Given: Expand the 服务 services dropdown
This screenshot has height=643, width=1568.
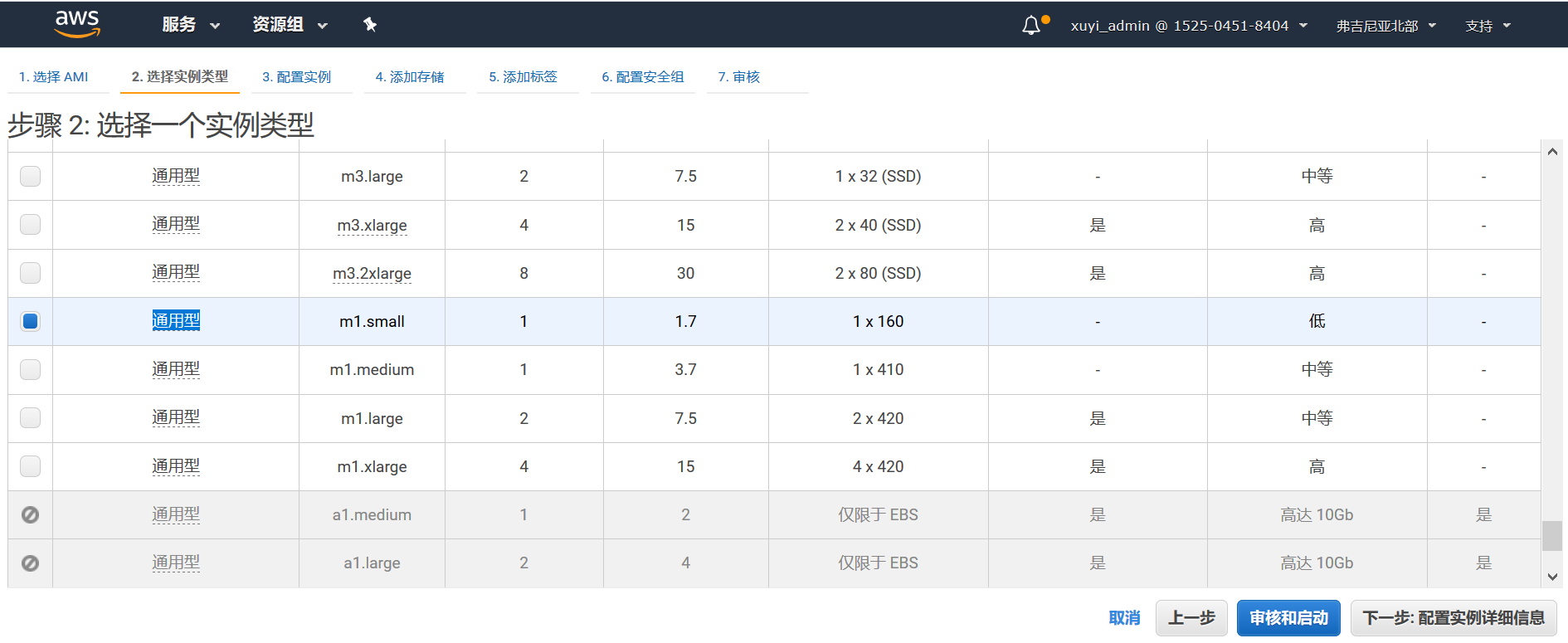Looking at the screenshot, I should click(191, 25).
